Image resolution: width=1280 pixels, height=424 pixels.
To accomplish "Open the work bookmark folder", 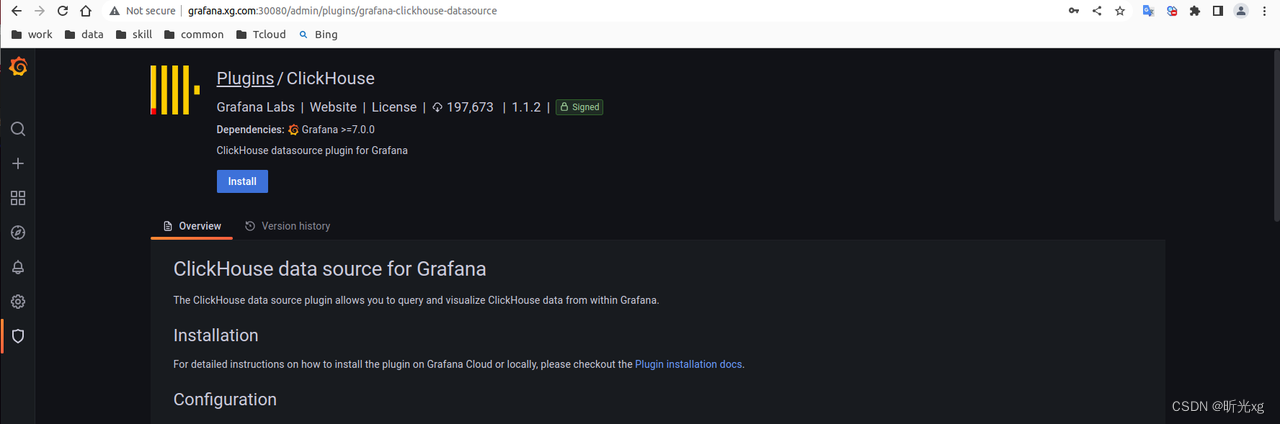I will [32, 34].
